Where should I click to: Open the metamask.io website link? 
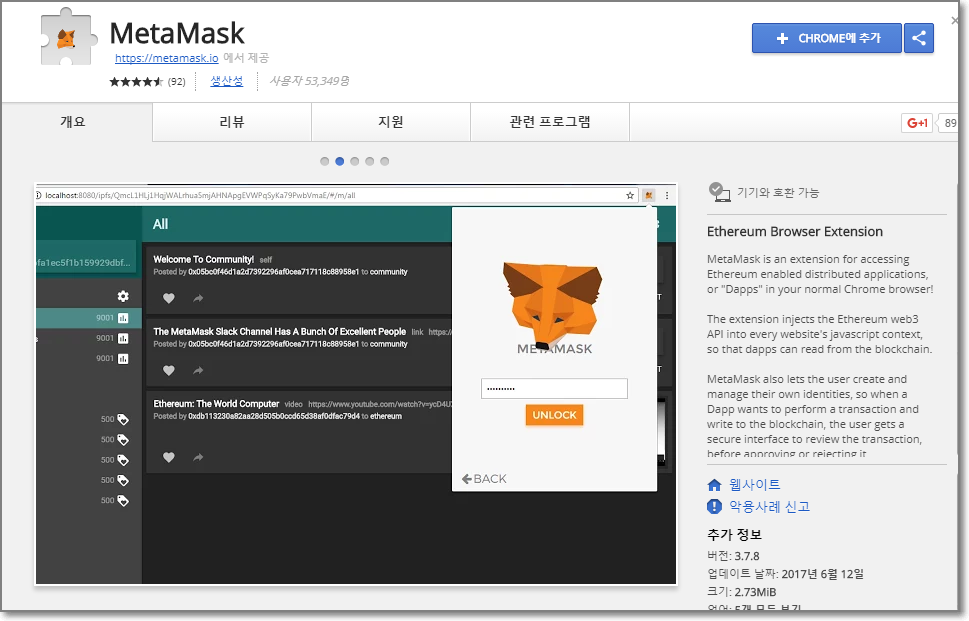click(x=166, y=58)
